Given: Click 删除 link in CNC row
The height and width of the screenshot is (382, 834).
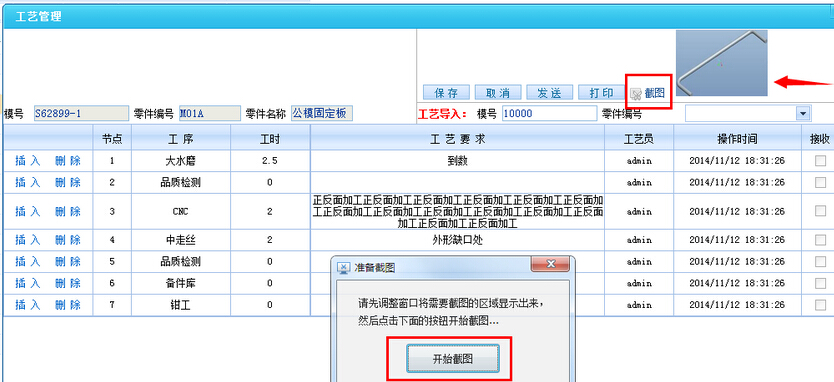Looking at the screenshot, I should 68,211.
